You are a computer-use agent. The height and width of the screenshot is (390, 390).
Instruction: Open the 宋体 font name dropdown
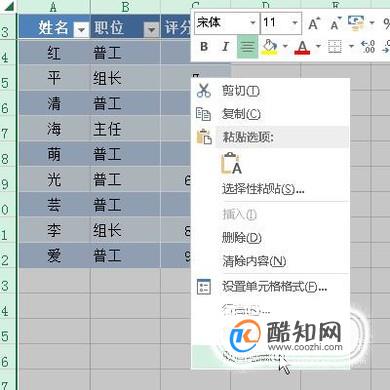[x=253, y=23]
